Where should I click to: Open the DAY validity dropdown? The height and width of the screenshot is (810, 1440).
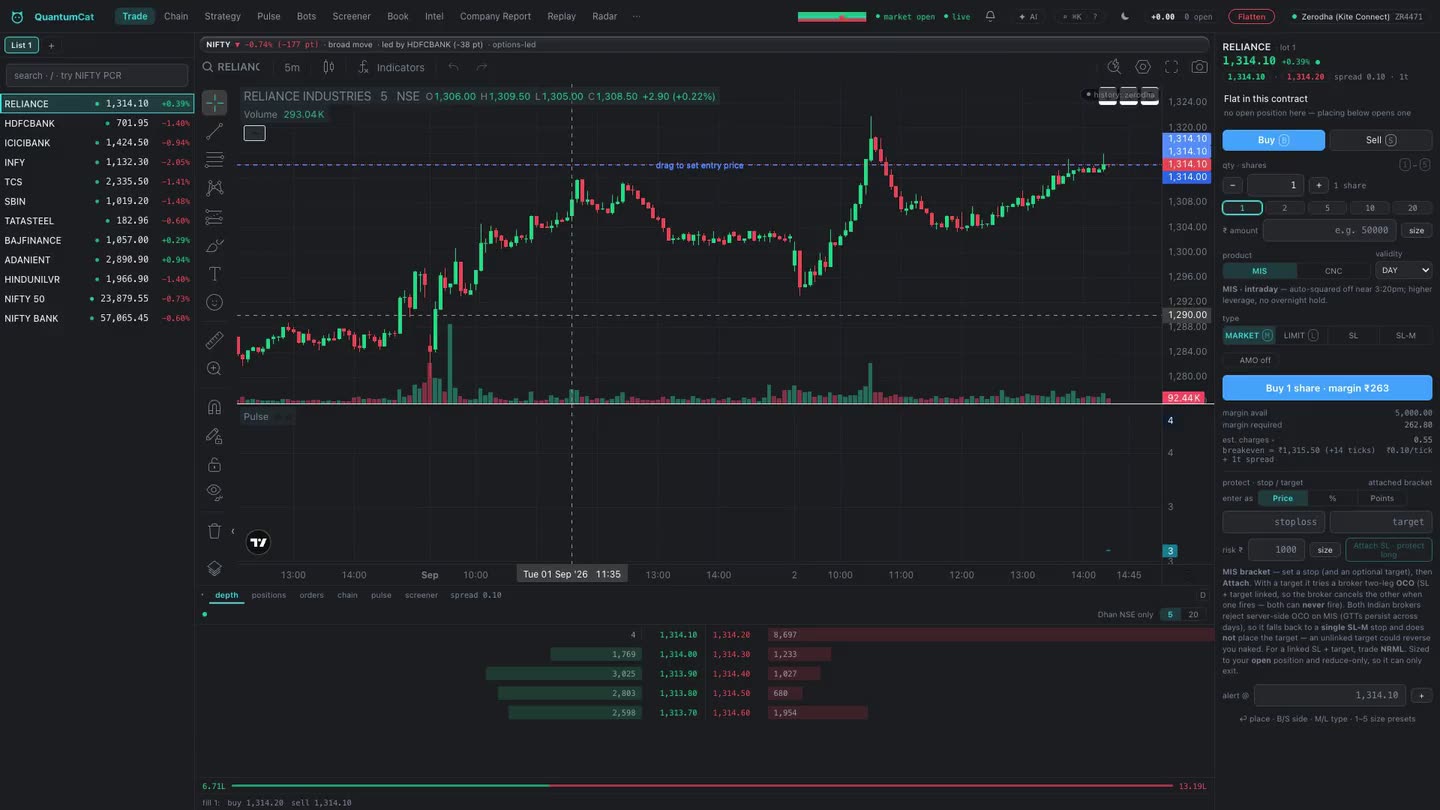pyautogui.click(x=1404, y=270)
